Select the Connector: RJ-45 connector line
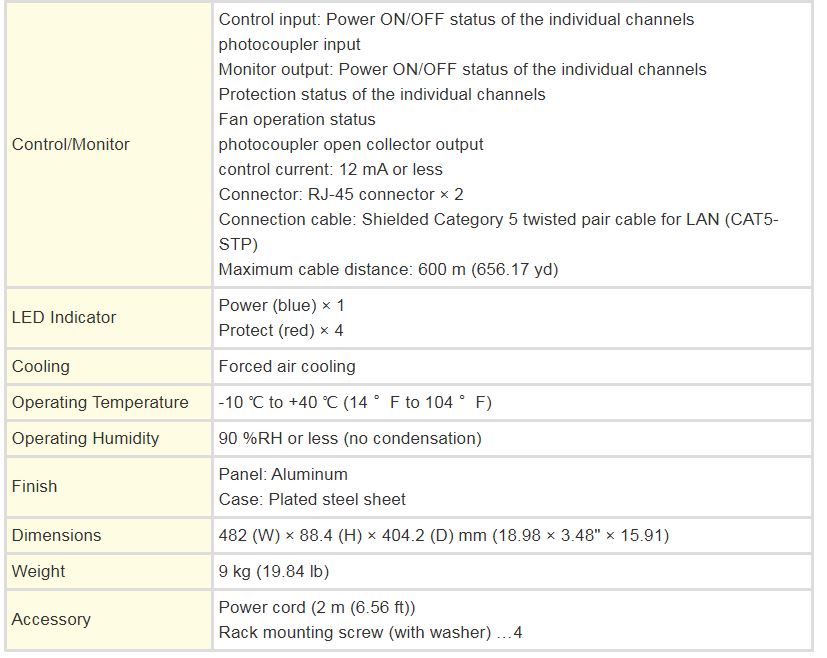 (341, 194)
